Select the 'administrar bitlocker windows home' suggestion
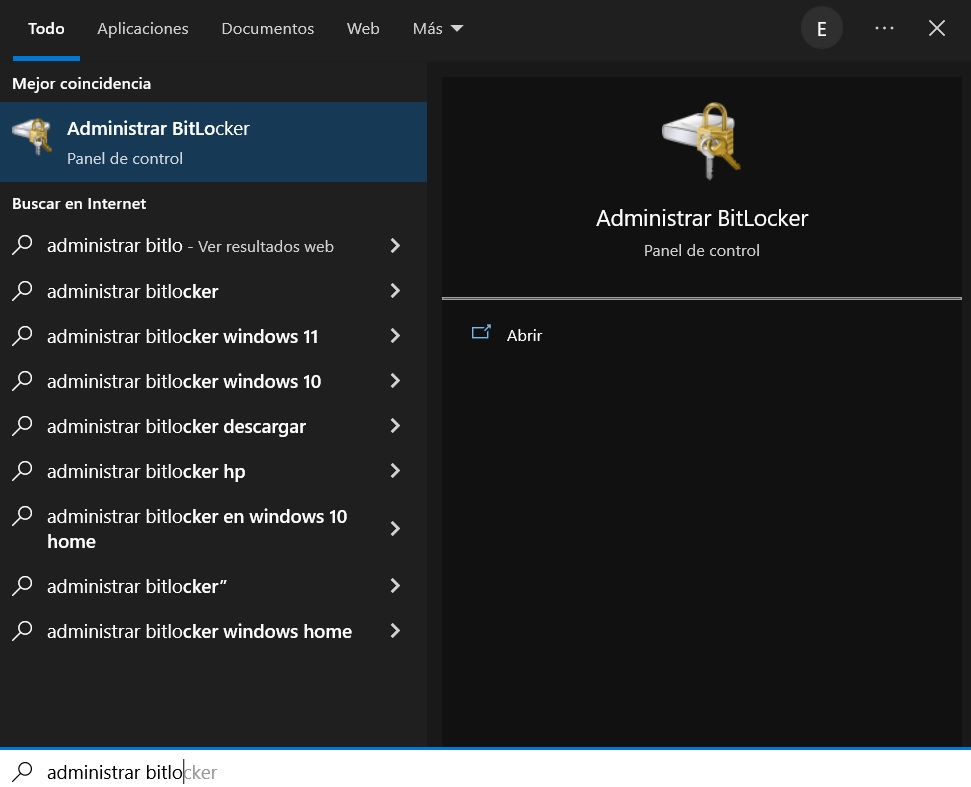This screenshot has width=971, height=787. [199, 631]
